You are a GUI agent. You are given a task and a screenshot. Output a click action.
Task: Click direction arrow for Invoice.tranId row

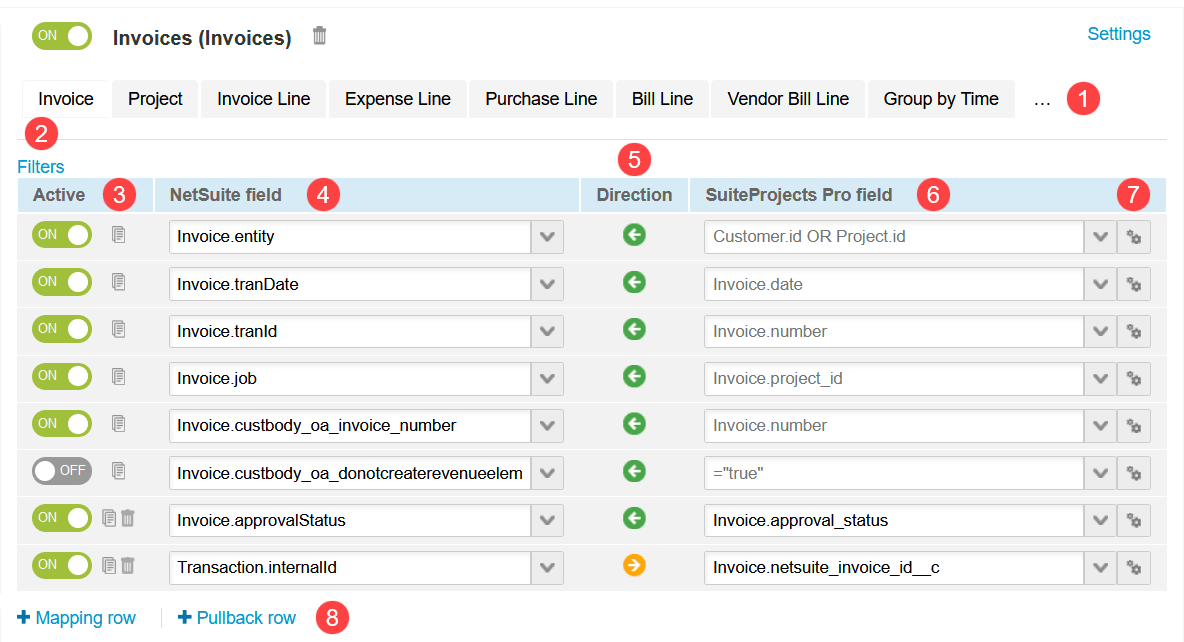[634, 329]
